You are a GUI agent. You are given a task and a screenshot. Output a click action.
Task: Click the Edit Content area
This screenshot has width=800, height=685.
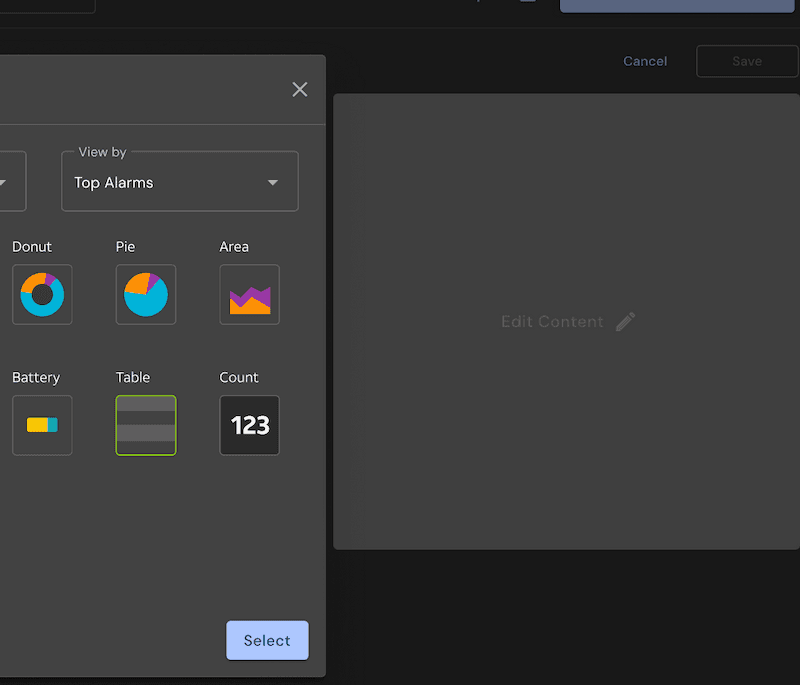(x=551, y=321)
